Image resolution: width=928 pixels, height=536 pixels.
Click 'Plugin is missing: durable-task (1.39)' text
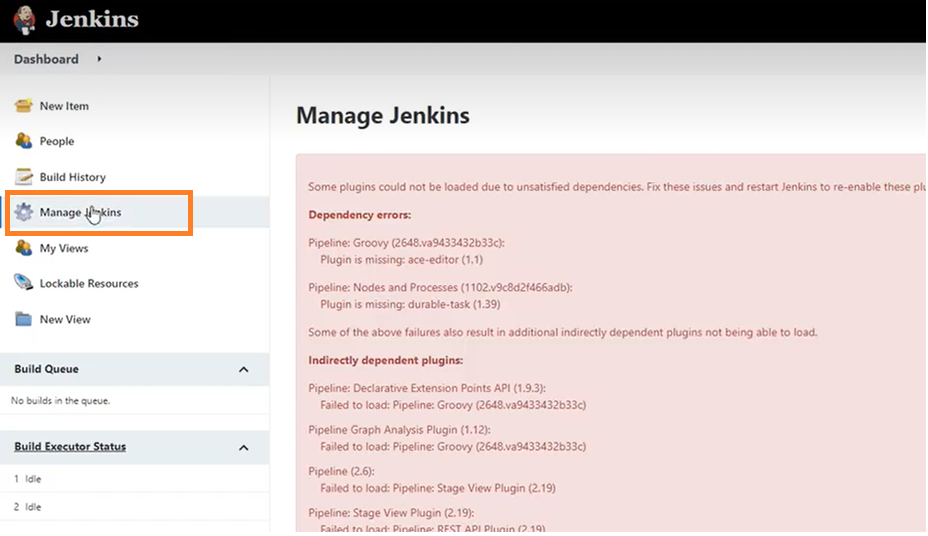coord(410,305)
